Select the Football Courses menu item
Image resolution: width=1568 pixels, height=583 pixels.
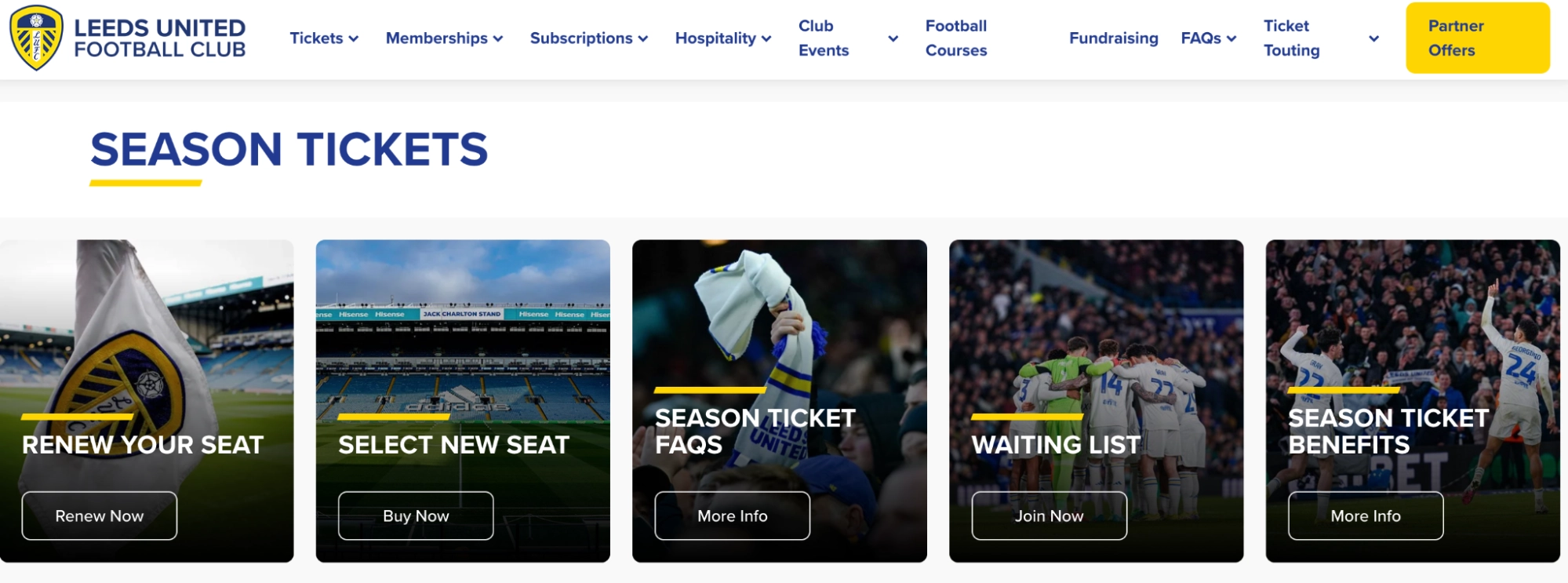tap(956, 37)
